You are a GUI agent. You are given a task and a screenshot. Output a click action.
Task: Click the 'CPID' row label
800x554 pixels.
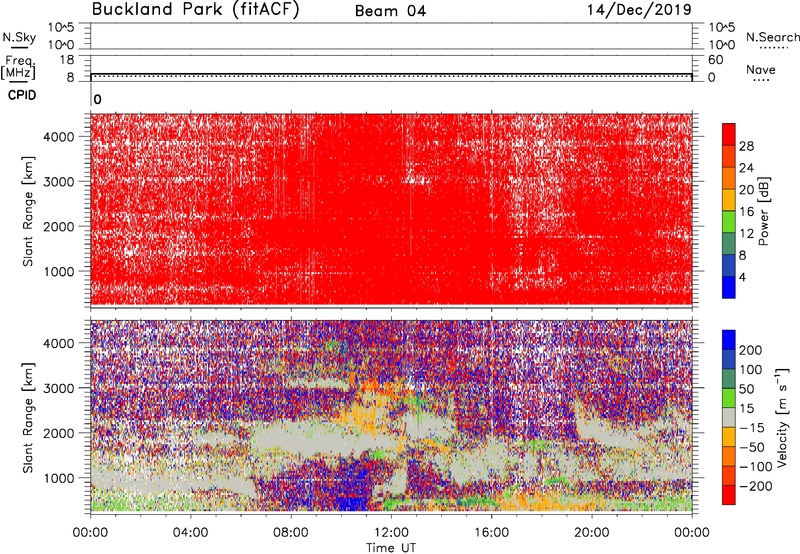[x=22, y=95]
